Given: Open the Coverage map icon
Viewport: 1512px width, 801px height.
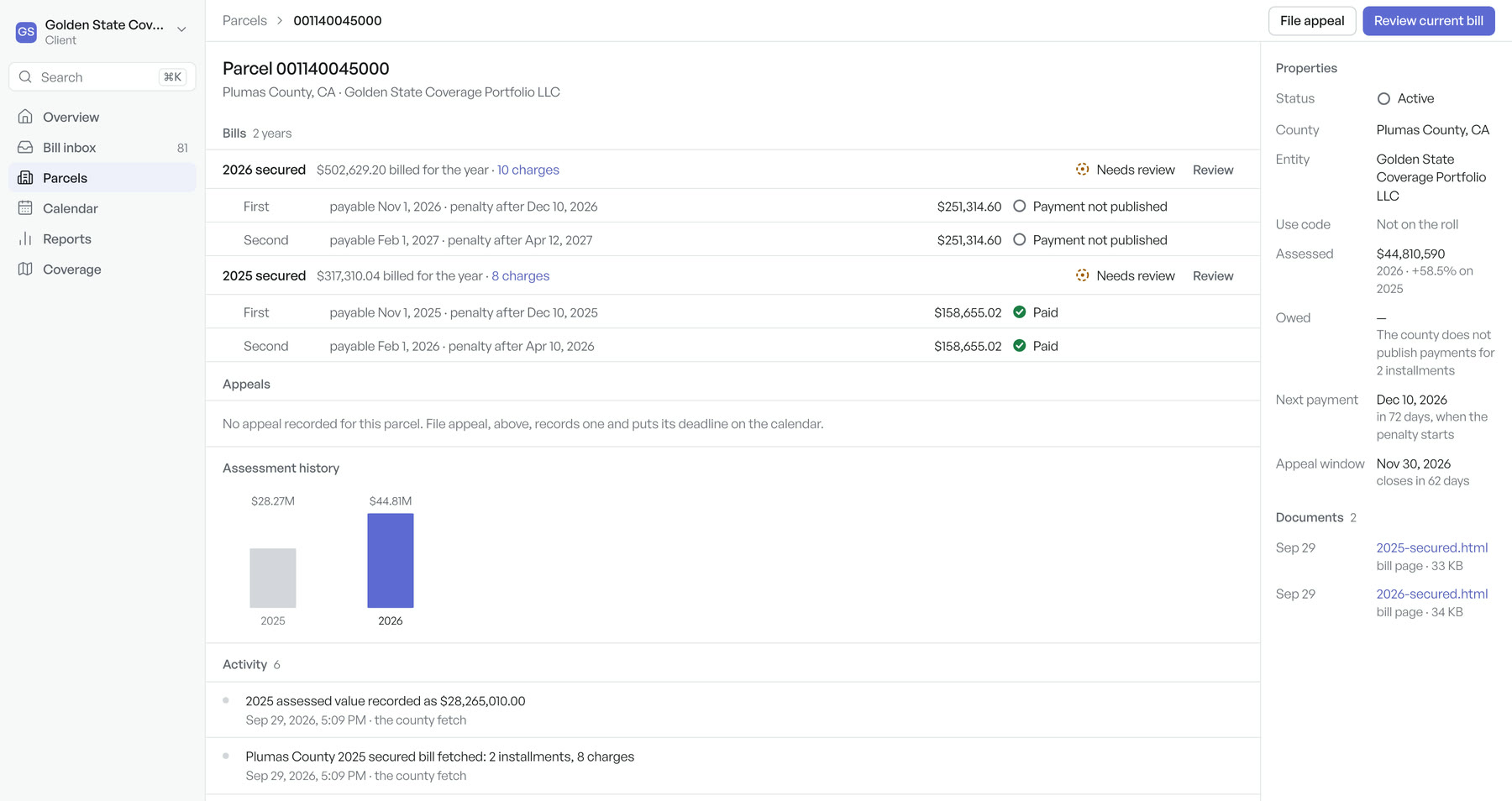Looking at the screenshot, I should coord(25,269).
